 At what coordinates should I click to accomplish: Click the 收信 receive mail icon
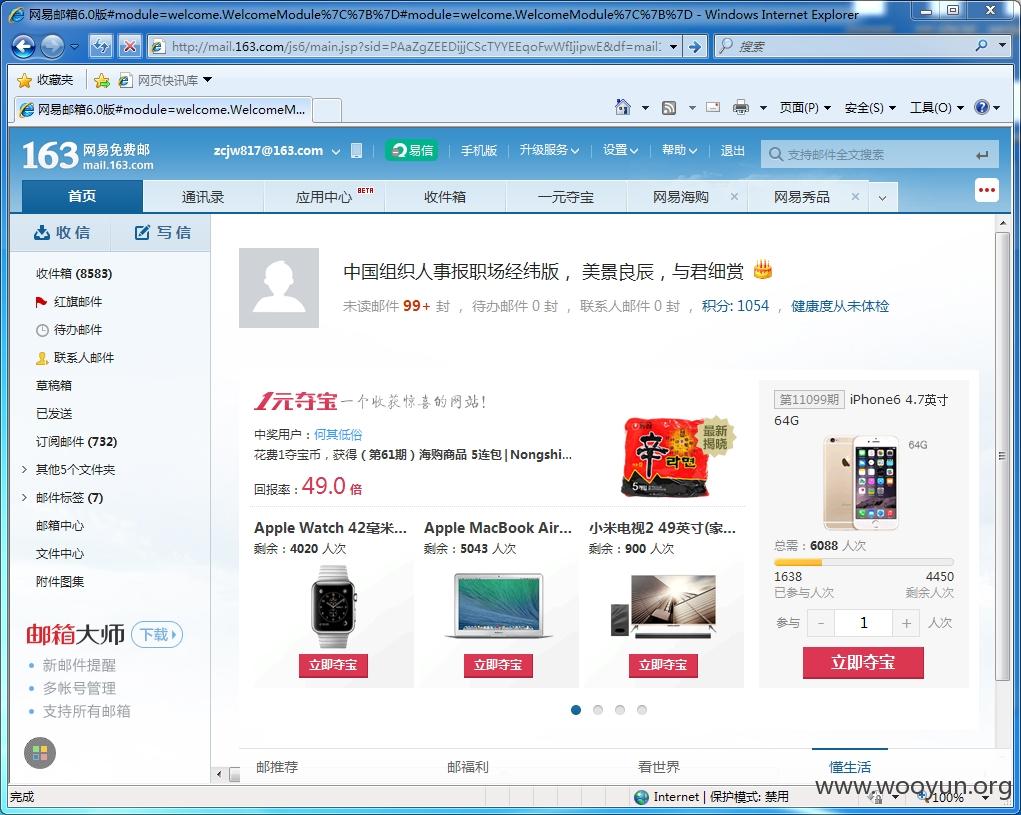pos(42,232)
